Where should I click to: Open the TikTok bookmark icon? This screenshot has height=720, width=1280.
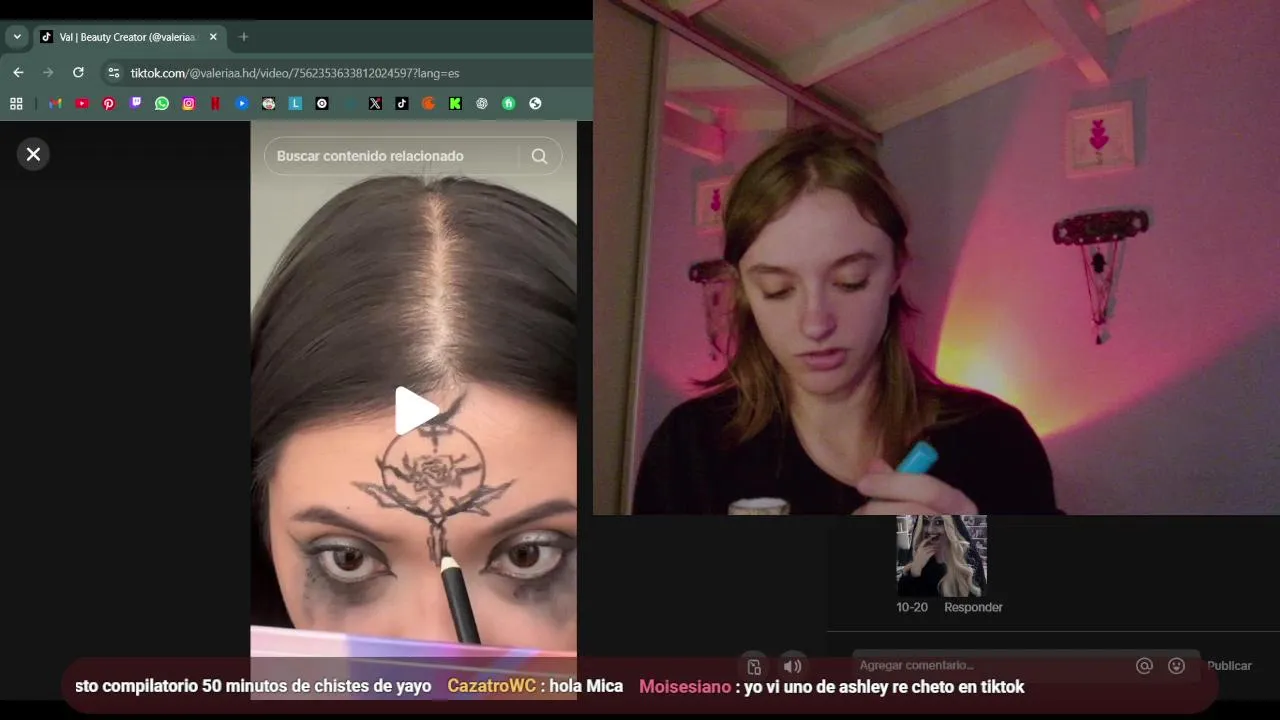pyautogui.click(x=402, y=103)
